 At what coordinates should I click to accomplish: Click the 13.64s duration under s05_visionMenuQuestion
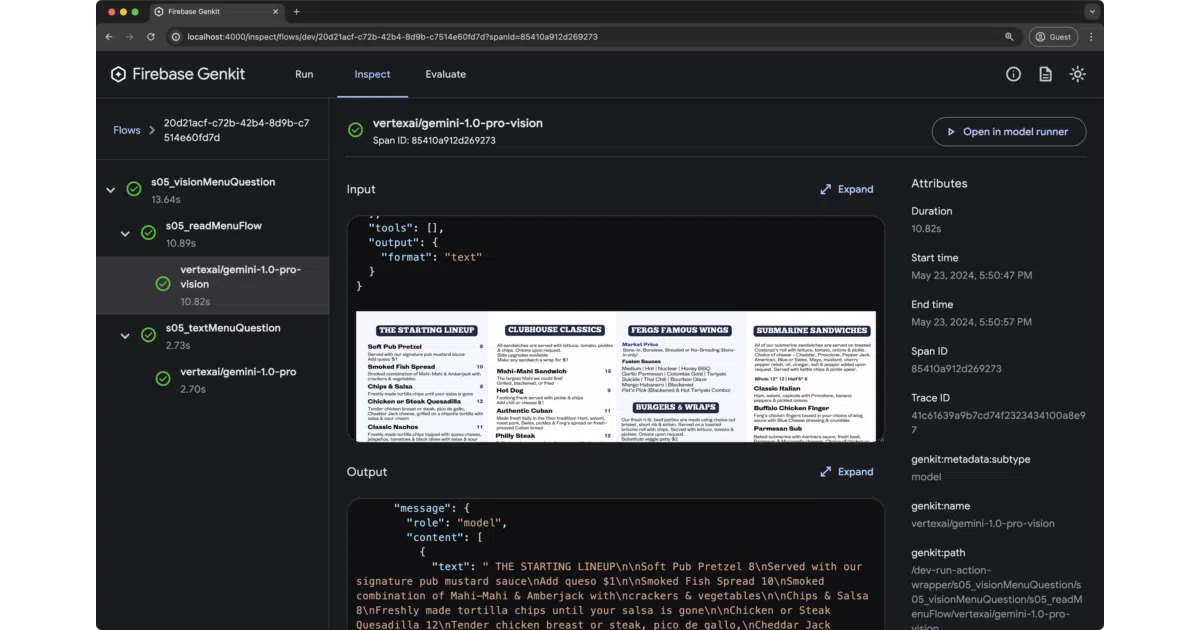(166, 200)
